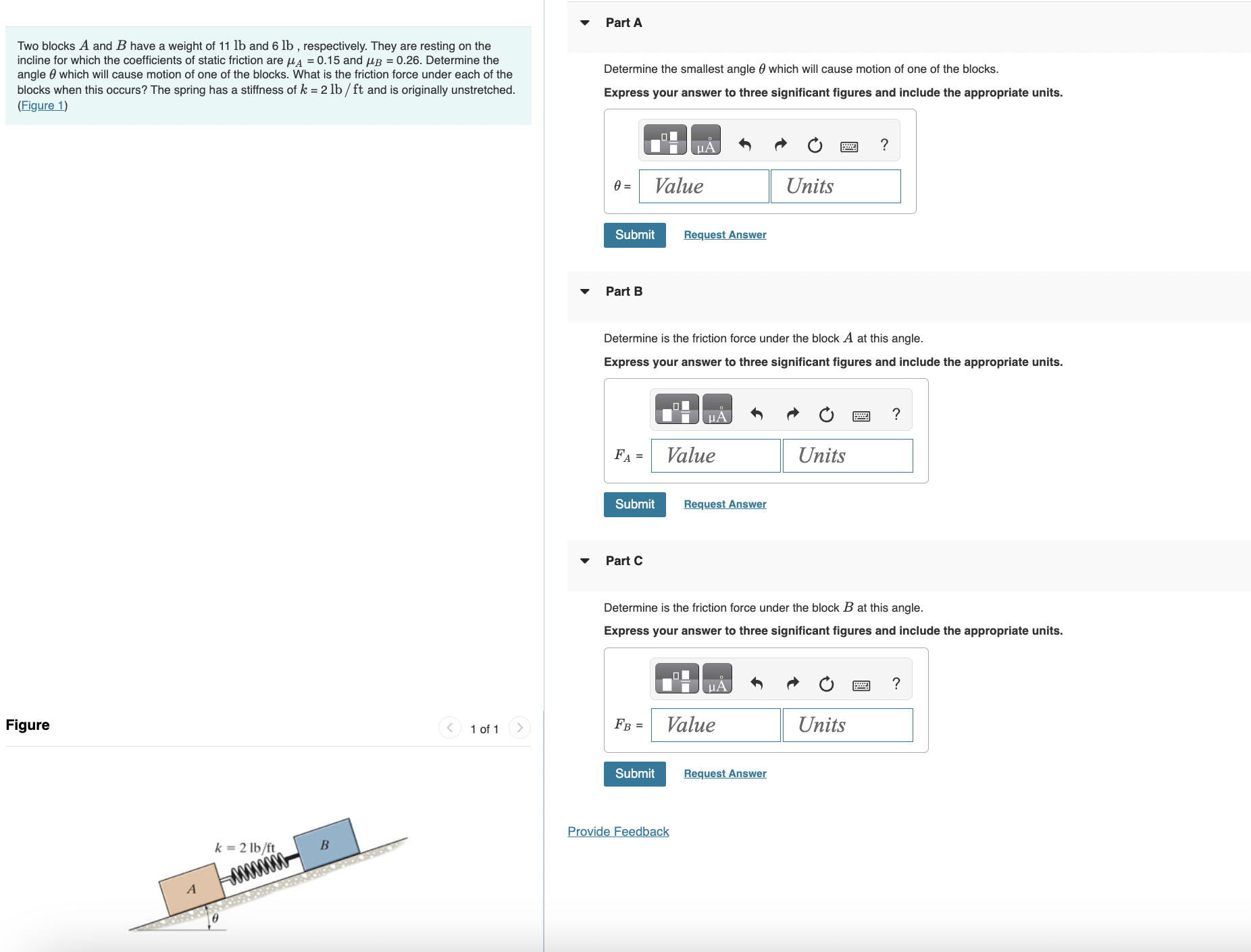Request Answer for Part C
The width and height of the screenshot is (1251, 952).
[x=725, y=774]
